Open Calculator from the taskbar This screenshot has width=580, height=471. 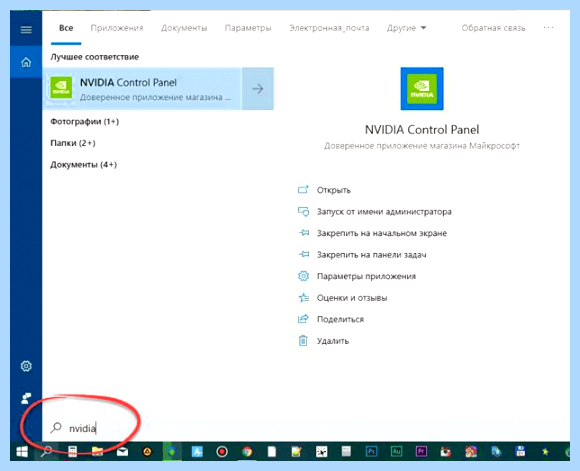pyautogui.click(x=72, y=451)
